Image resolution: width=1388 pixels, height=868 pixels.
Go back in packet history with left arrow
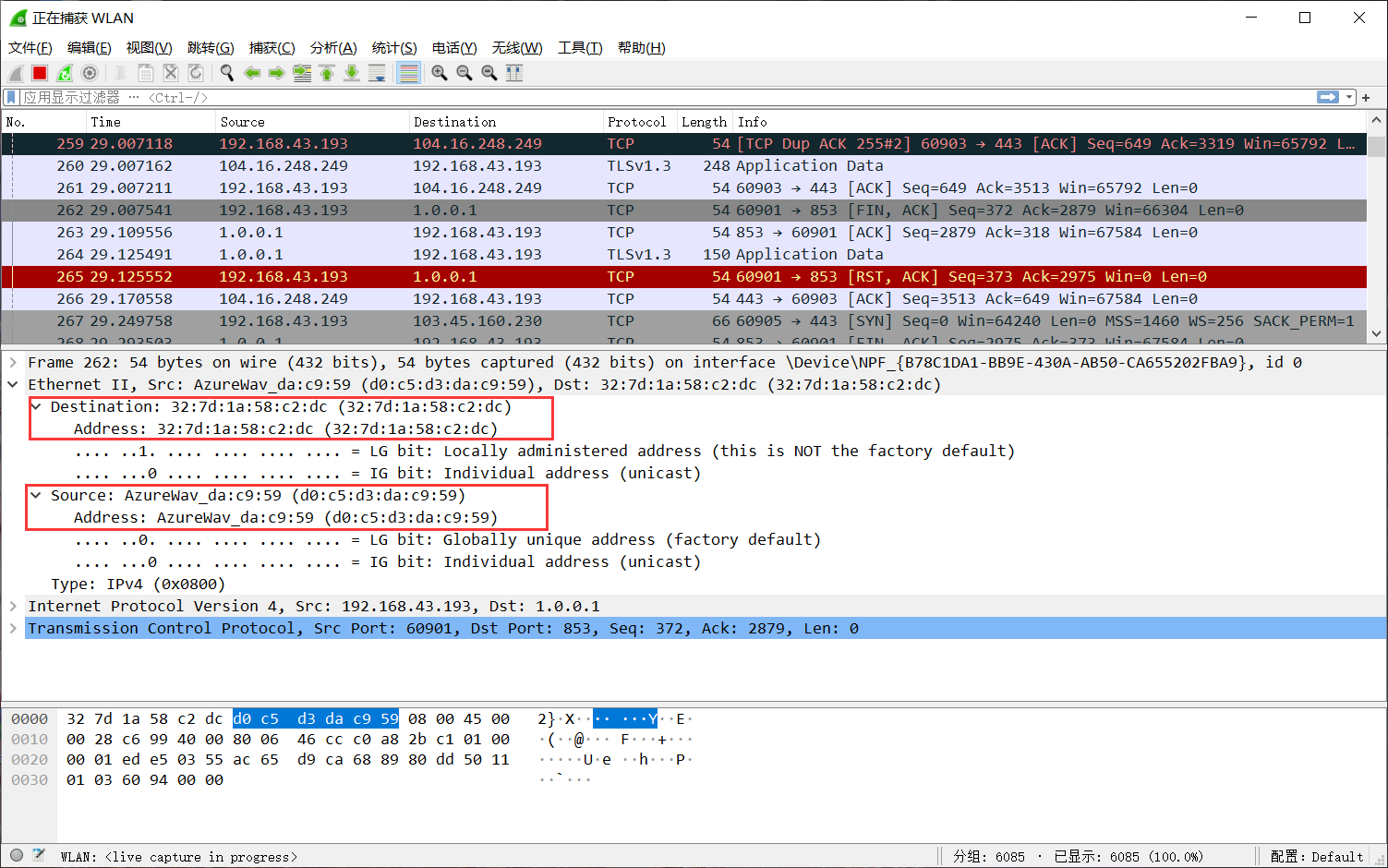pos(252,73)
